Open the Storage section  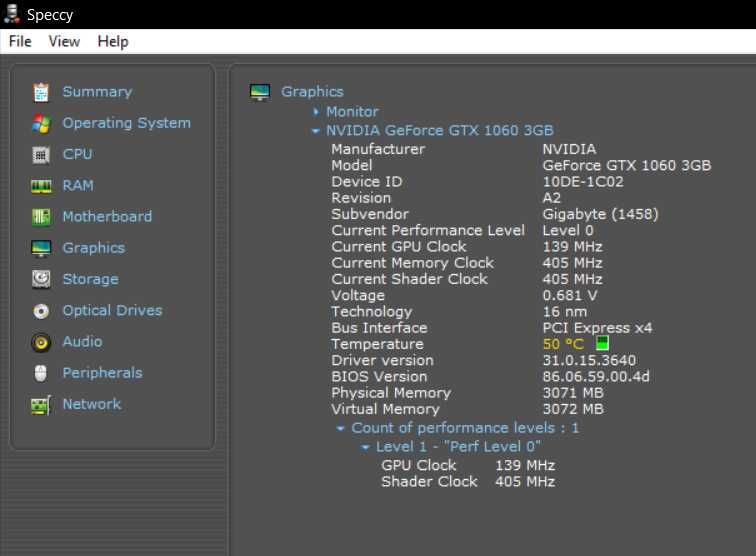[91, 279]
